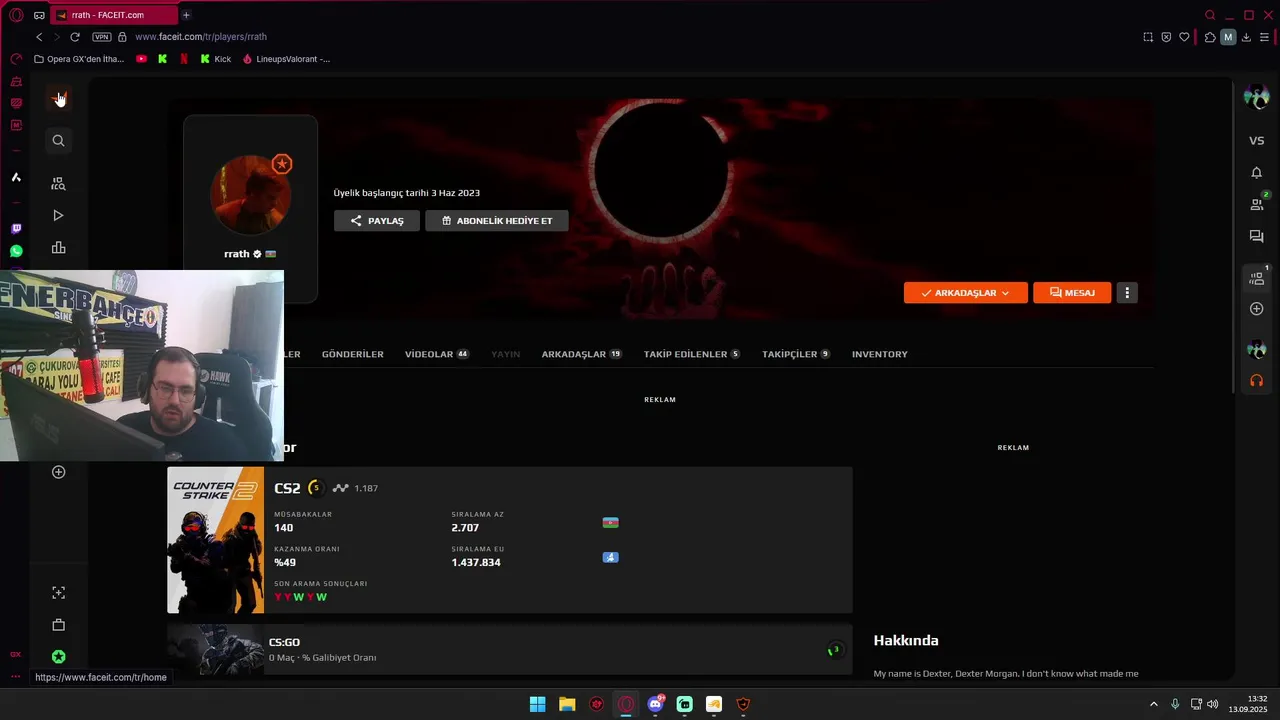1280x720 pixels.
Task: Open the Netflix bookmark icon
Action: pyautogui.click(x=184, y=59)
